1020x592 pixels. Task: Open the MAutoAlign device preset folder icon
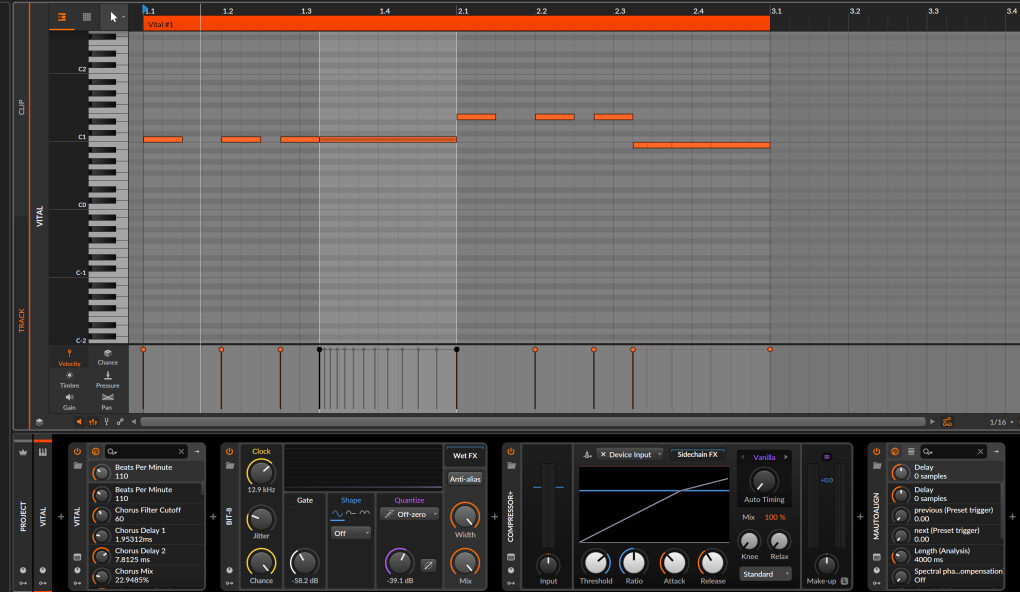point(876,466)
